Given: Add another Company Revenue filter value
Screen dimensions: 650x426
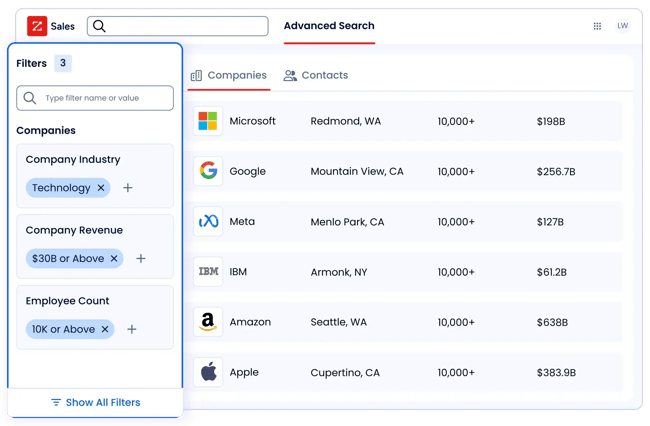Looking at the screenshot, I should pos(141,259).
